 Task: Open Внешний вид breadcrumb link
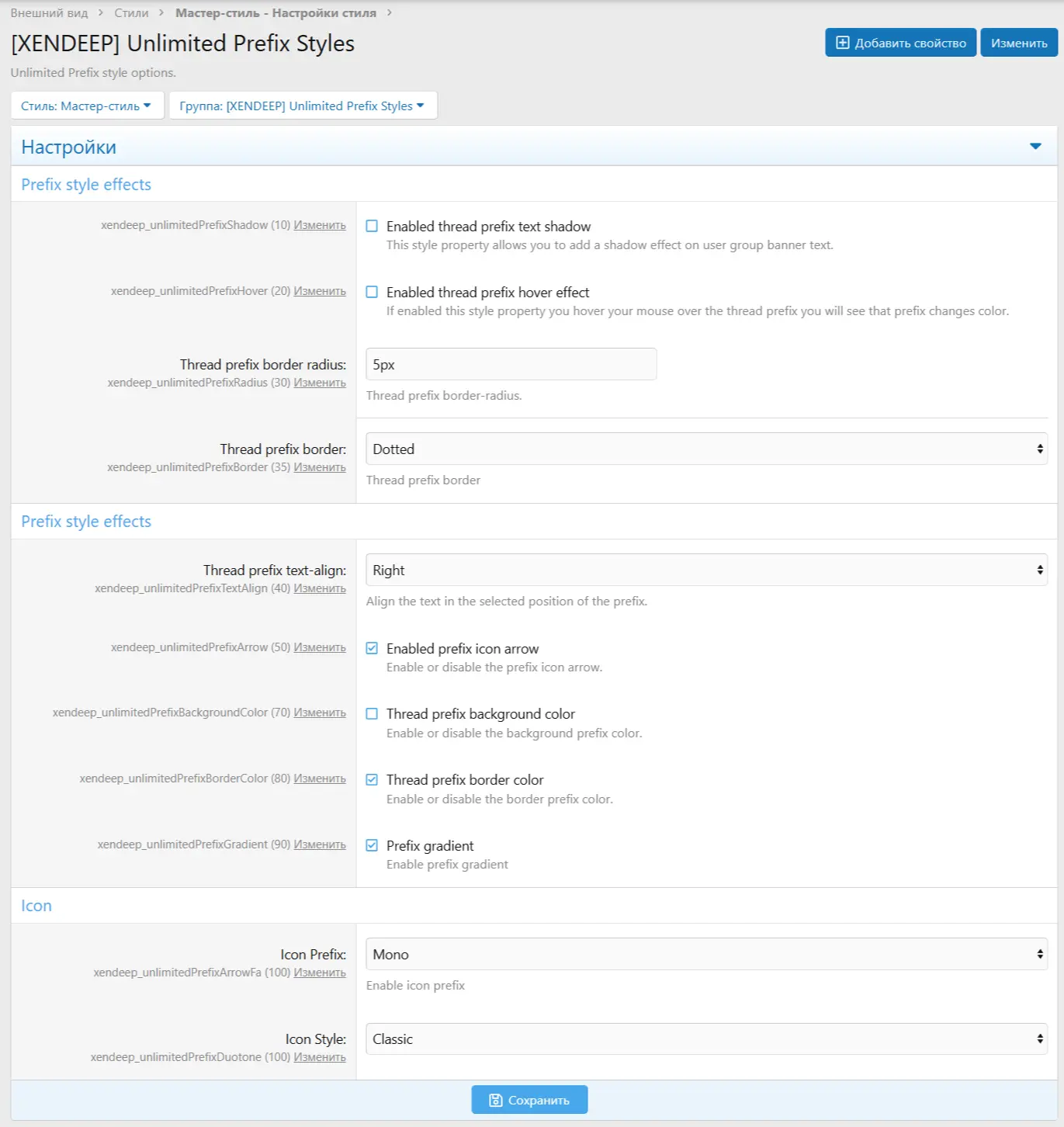(49, 13)
